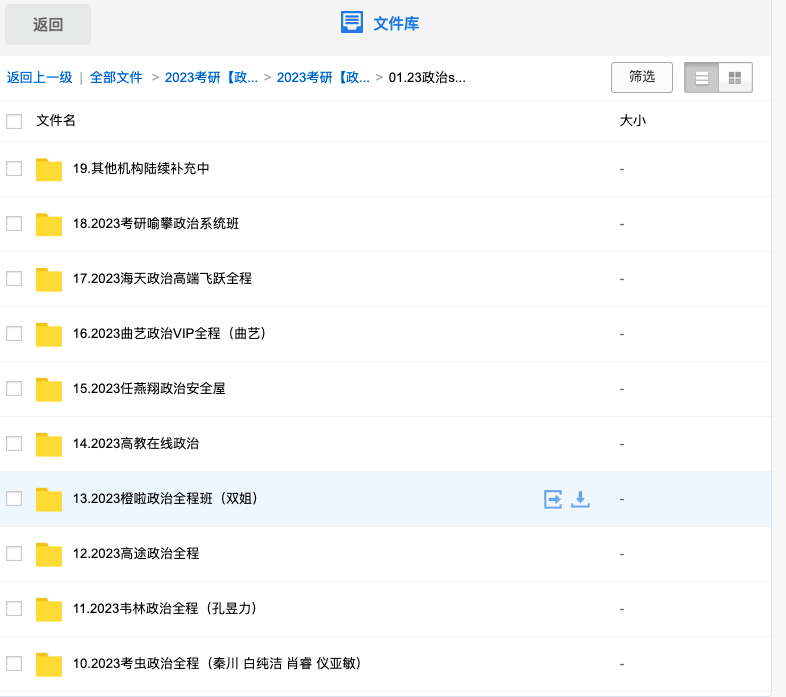Go to 全部文件 breadcrumb

116,78
